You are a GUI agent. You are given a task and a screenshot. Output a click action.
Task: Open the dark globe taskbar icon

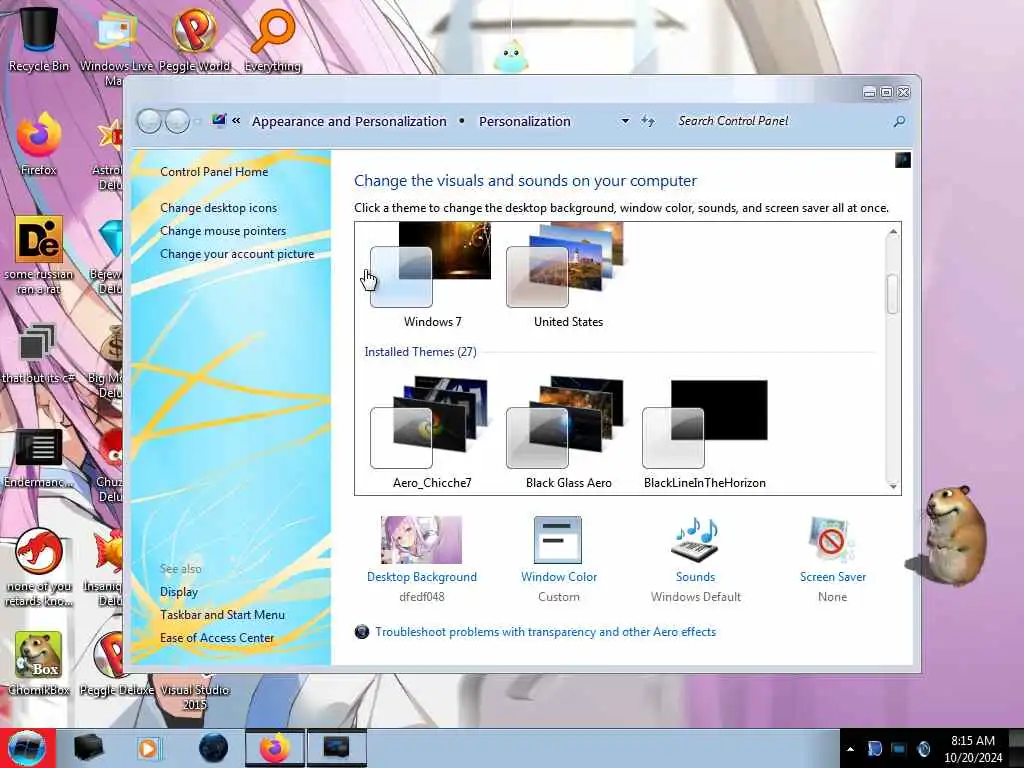tap(214, 748)
